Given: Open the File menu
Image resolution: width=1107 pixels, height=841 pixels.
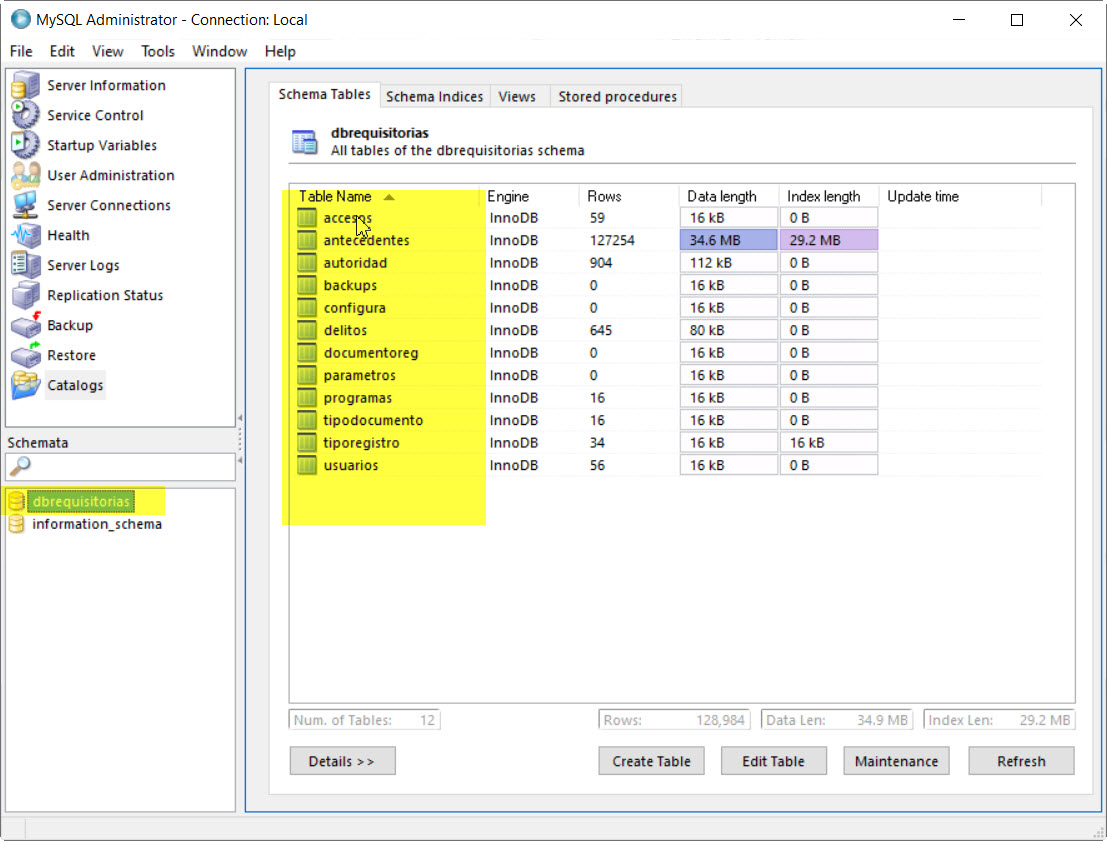Looking at the screenshot, I should pos(21,52).
